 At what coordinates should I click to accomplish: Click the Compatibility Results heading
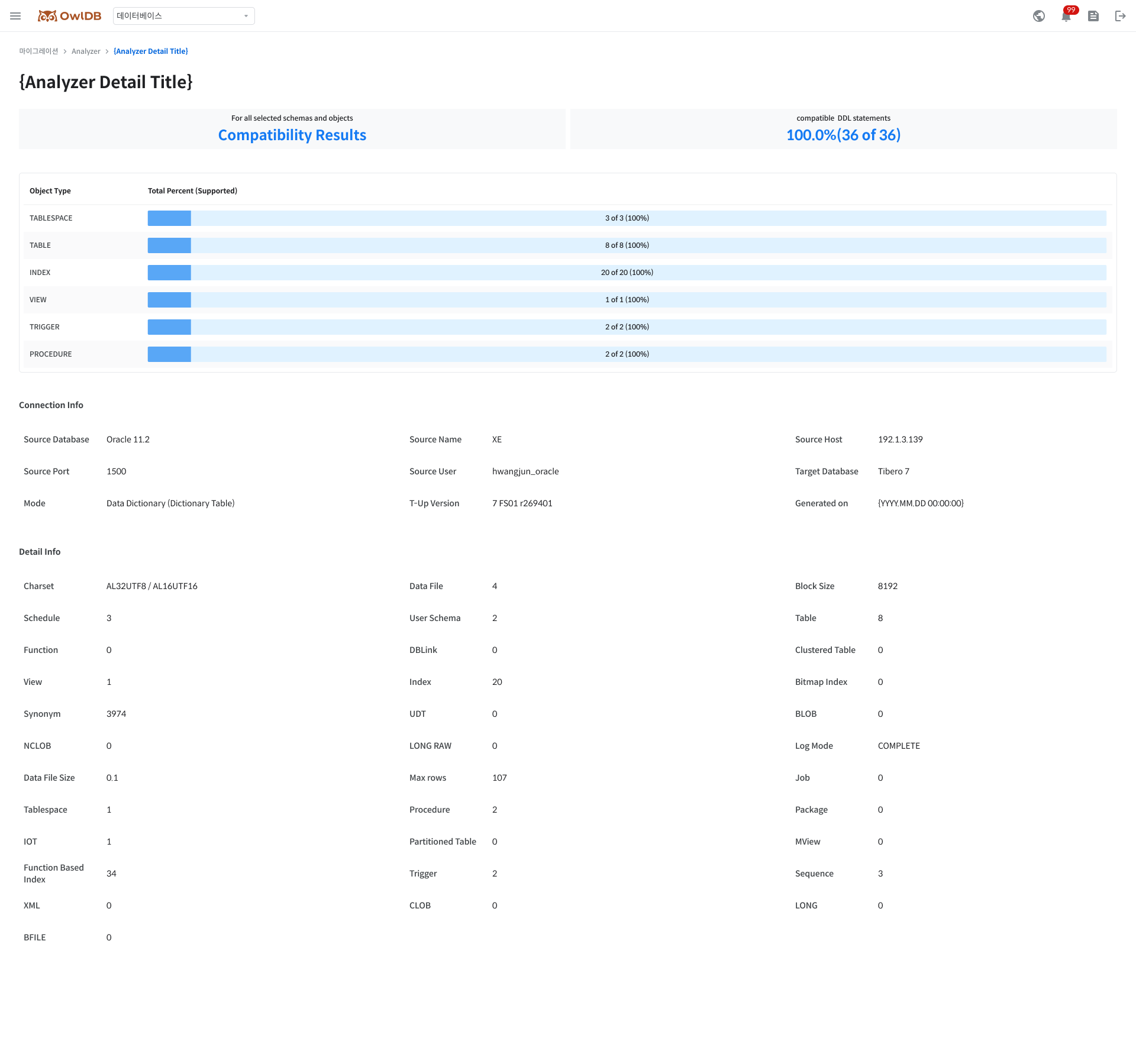point(292,135)
